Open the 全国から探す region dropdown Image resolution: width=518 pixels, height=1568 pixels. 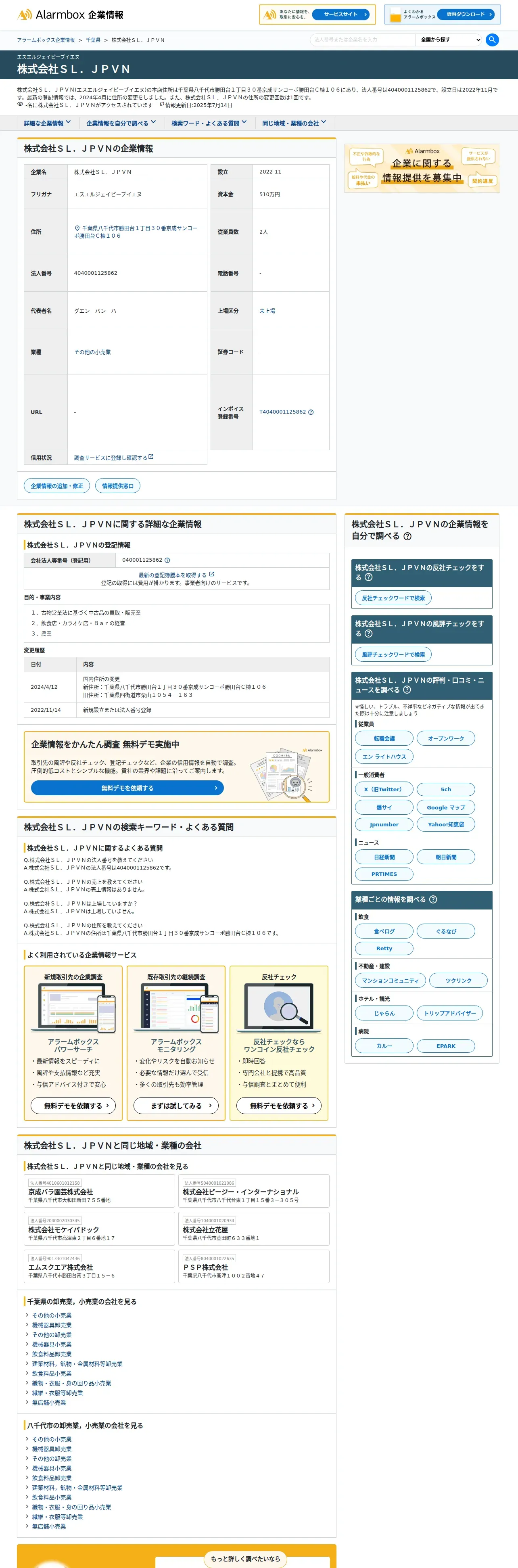449,40
